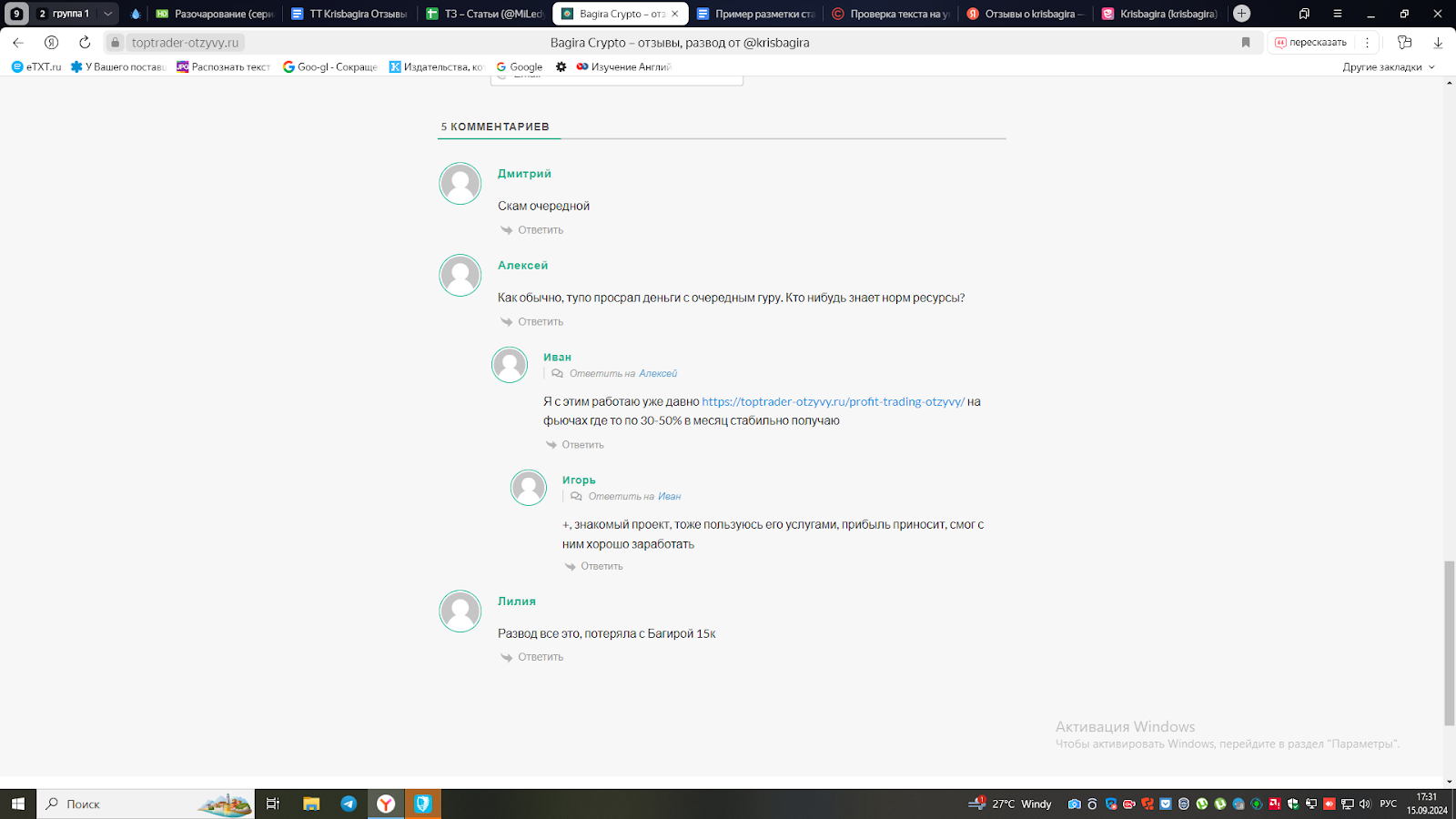Click the Алексей link in Иван's reply header
This screenshot has height=819, width=1456.
658,374
